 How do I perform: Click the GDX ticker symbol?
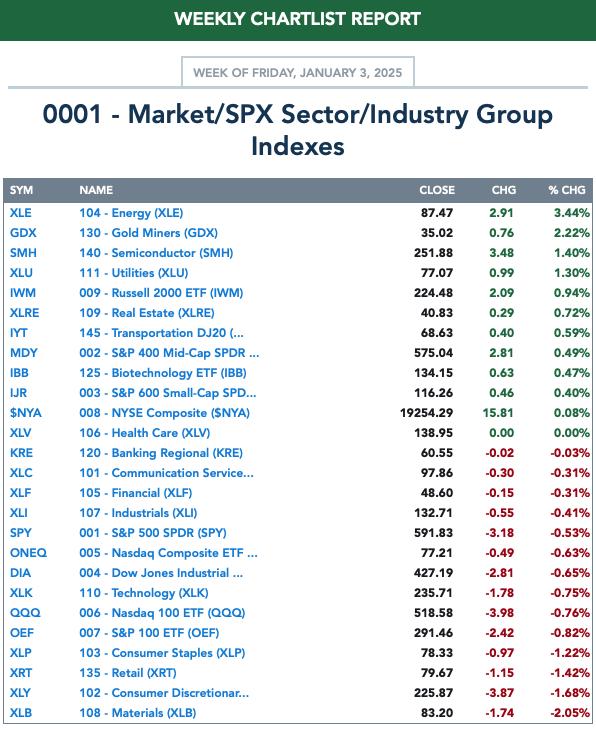click(23, 233)
